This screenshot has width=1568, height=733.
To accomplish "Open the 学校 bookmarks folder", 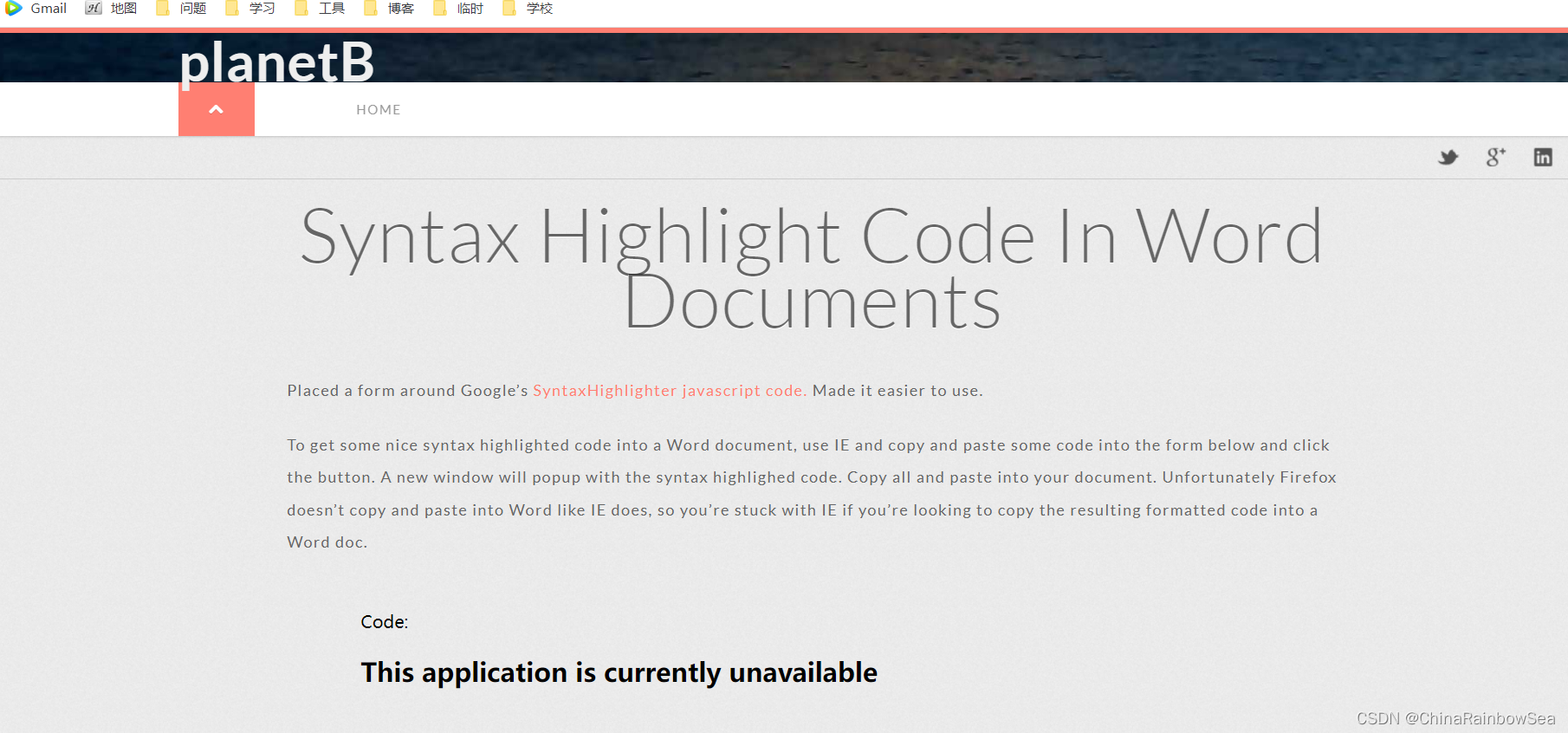I will (528, 8).
